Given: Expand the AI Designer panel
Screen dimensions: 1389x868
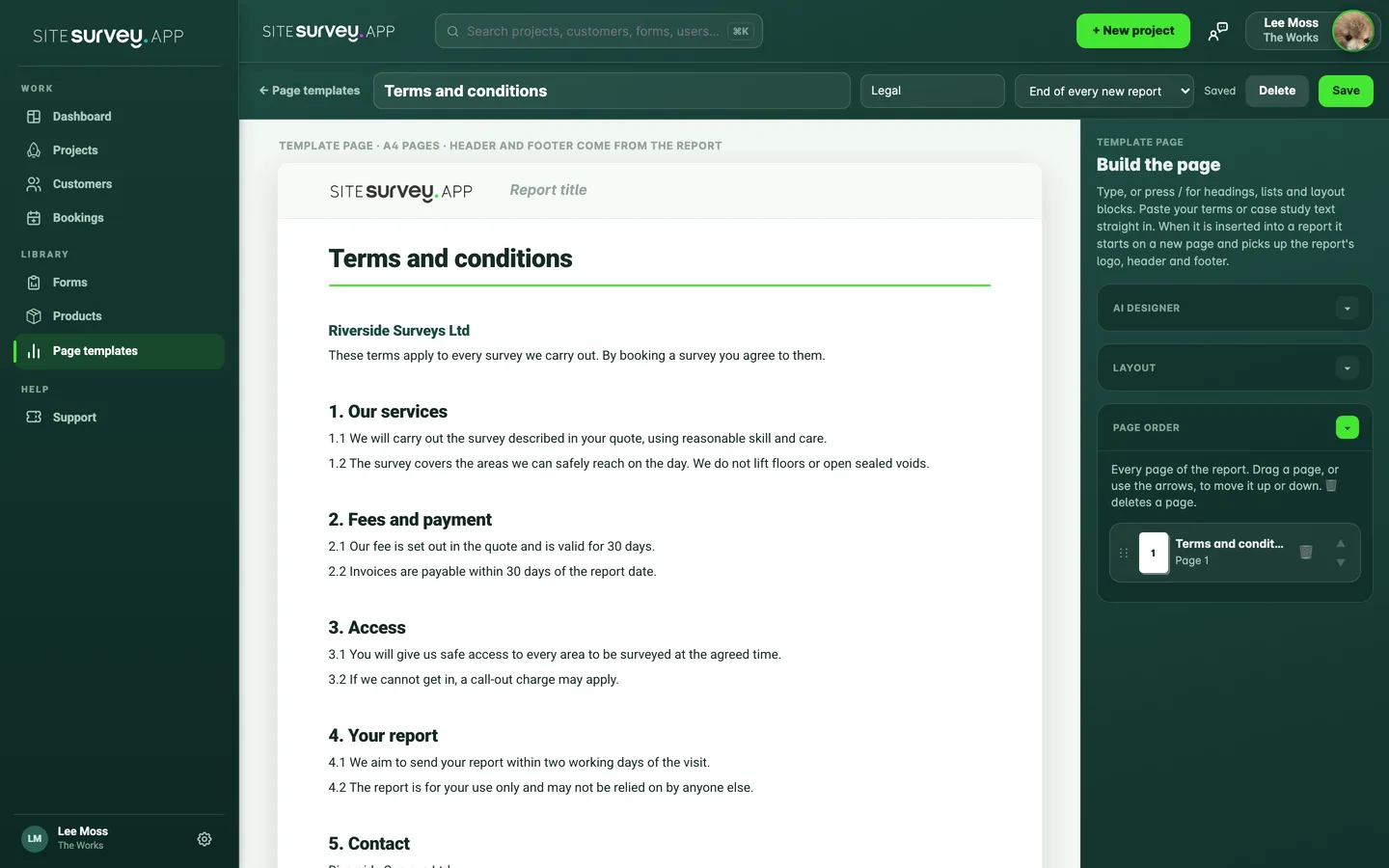Looking at the screenshot, I should [x=1348, y=309].
